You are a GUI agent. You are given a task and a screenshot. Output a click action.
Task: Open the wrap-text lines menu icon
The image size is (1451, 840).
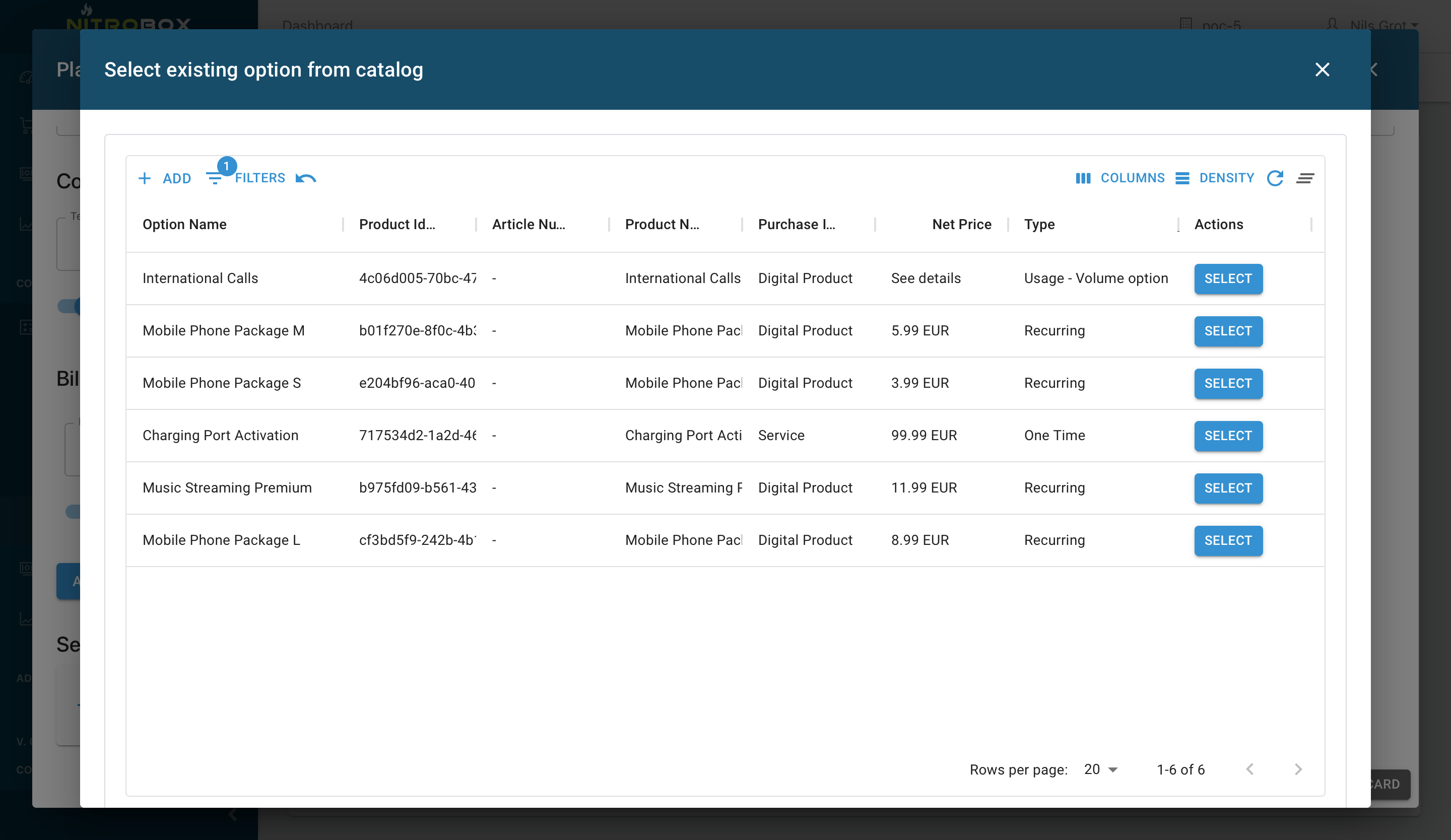point(1305,178)
